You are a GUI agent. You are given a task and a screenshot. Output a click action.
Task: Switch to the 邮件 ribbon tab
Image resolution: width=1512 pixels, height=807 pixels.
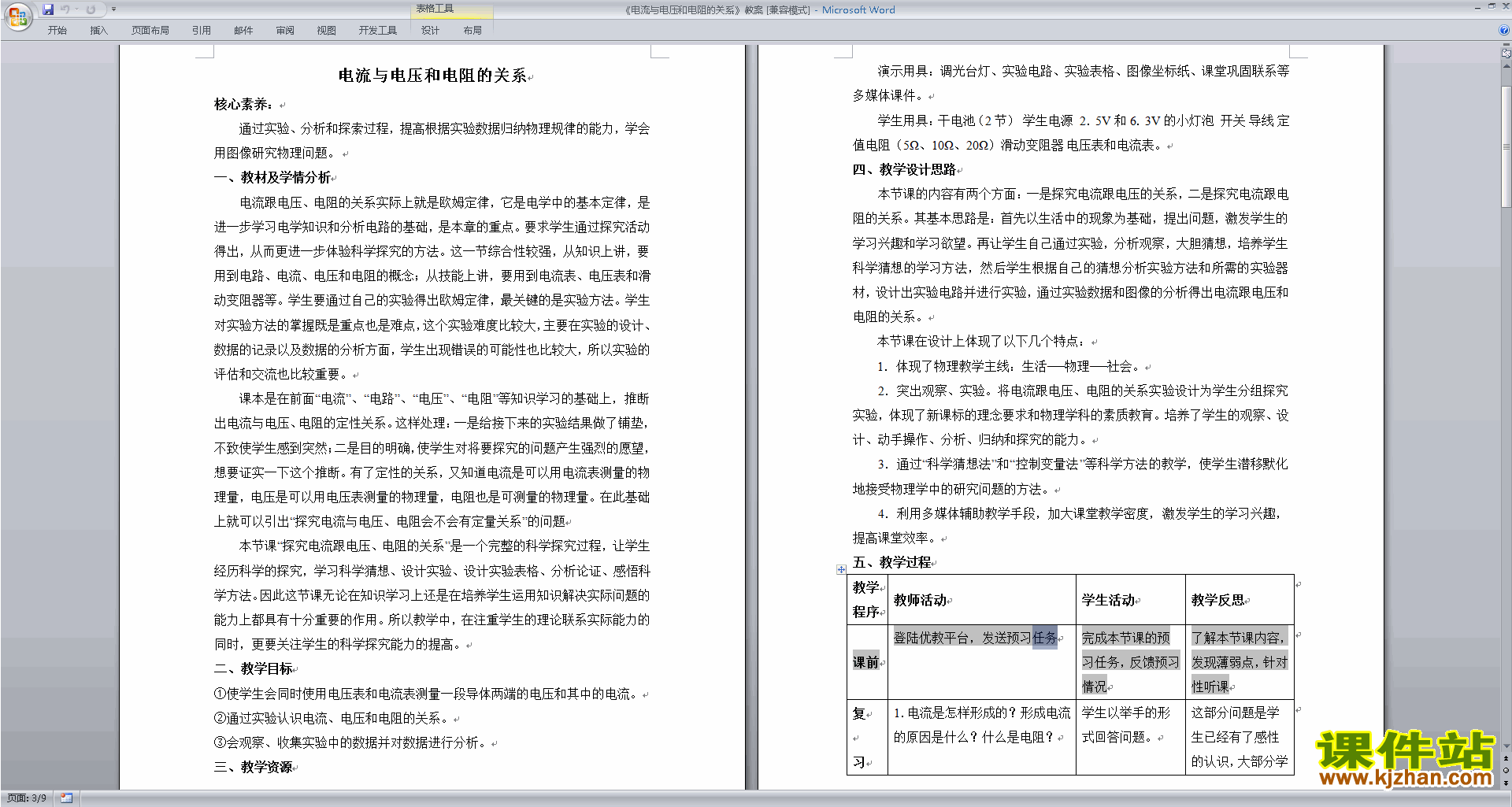(x=243, y=30)
